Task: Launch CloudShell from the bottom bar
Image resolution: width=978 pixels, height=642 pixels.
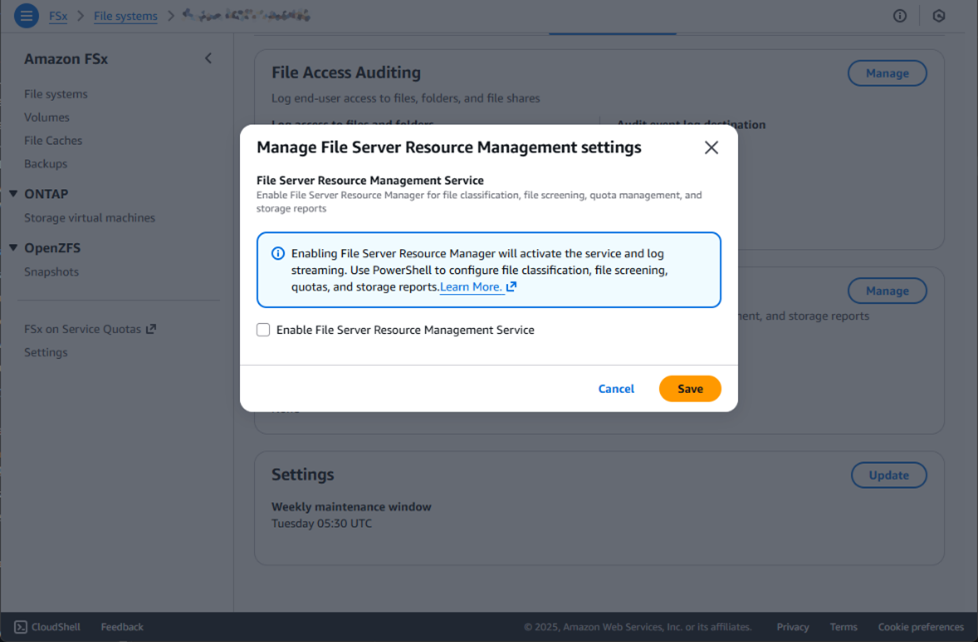Action: [46, 626]
